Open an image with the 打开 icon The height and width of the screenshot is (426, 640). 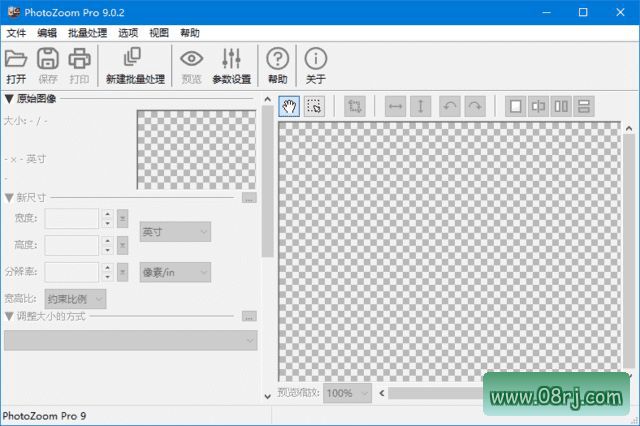16,65
